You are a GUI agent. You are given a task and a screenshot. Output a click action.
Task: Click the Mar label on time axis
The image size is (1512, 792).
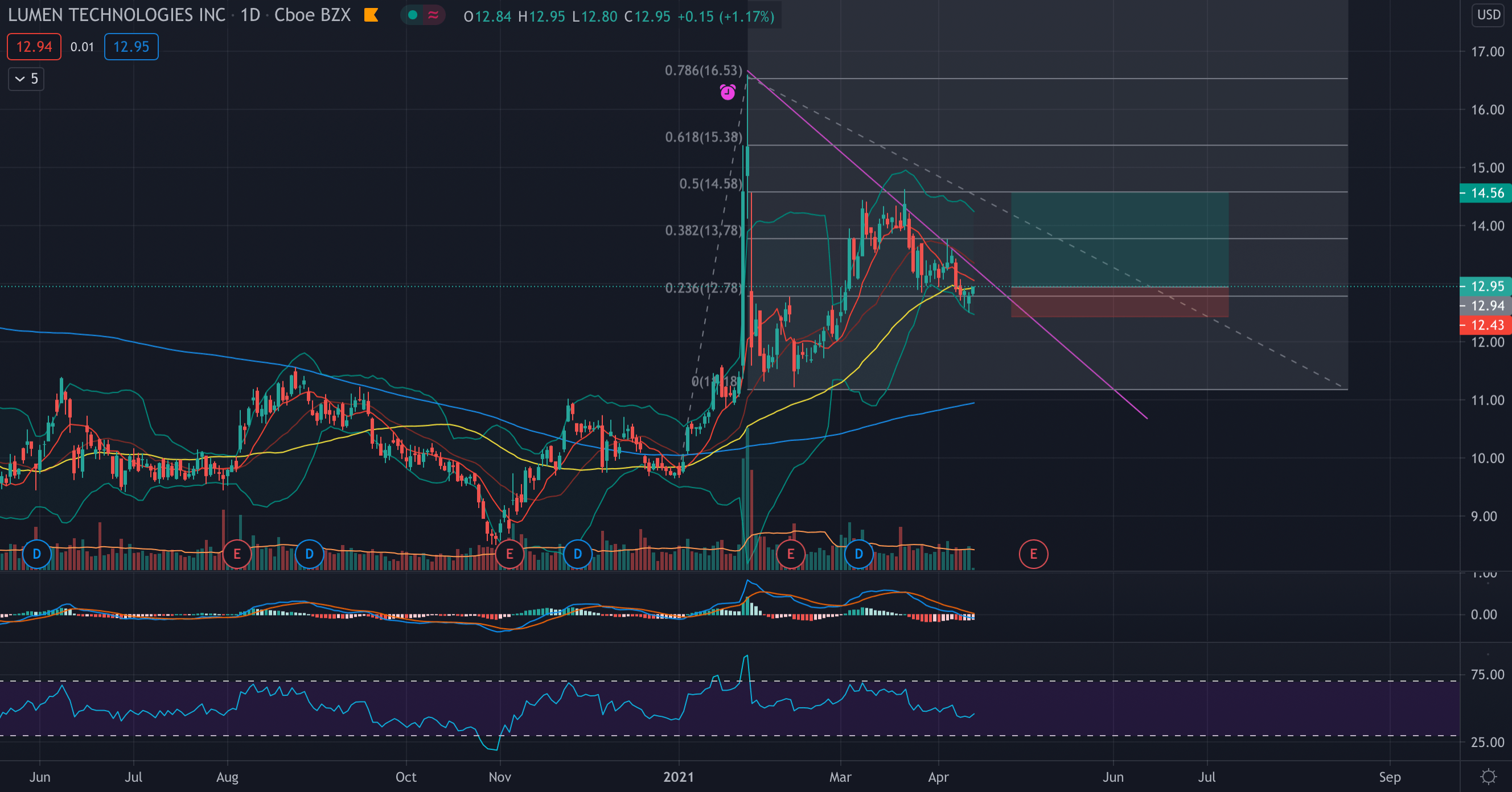[x=840, y=777]
